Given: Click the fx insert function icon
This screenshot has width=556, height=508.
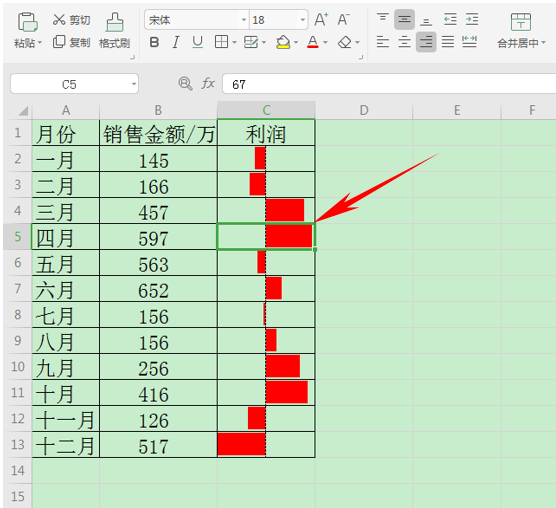Looking at the screenshot, I should point(208,84).
